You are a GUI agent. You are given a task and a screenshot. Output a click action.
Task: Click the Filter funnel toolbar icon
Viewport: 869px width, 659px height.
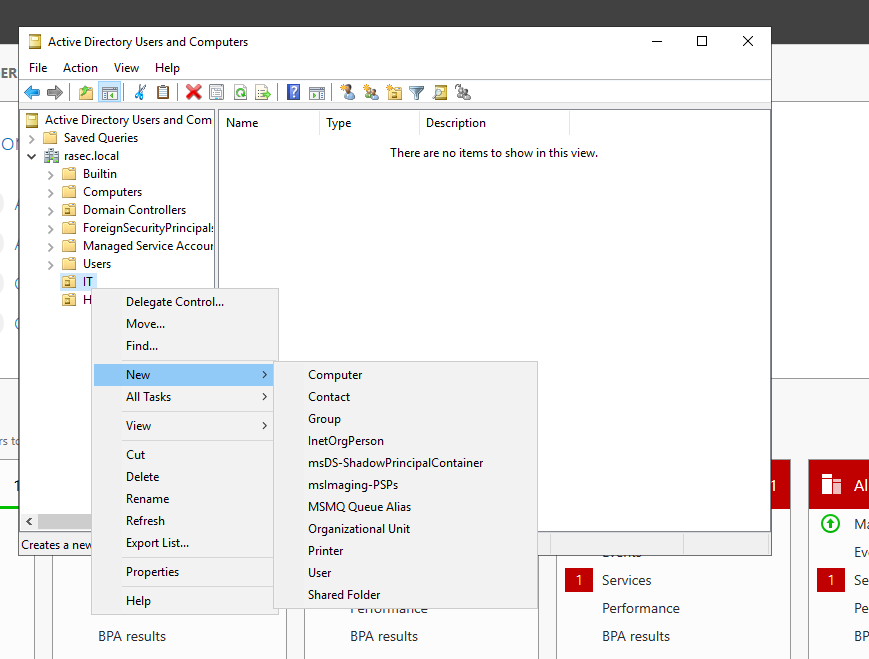pos(417,93)
